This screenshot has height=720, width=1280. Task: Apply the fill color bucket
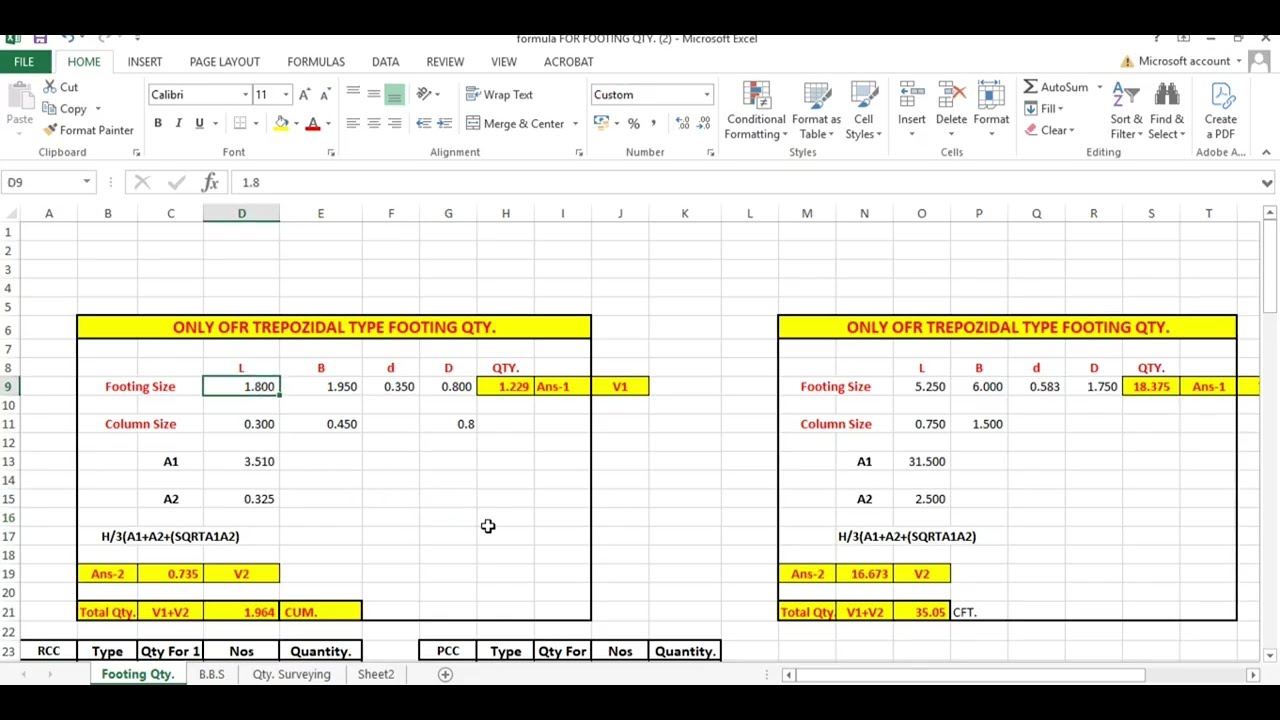pyautogui.click(x=282, y=123)
